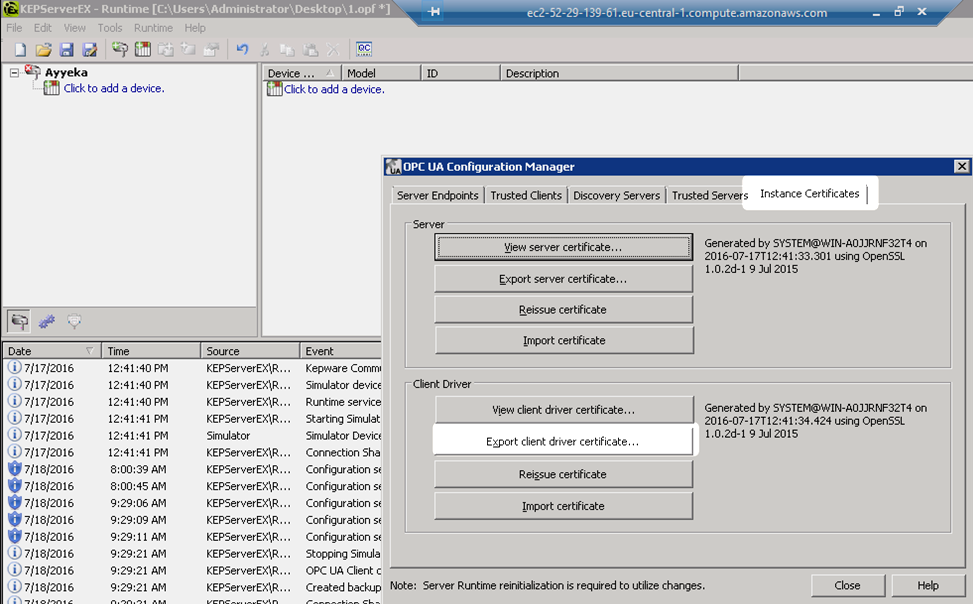Add a new channel from the toolbar
The height and width of the screenshot is (604, 973).
click(x=120, y=49)
